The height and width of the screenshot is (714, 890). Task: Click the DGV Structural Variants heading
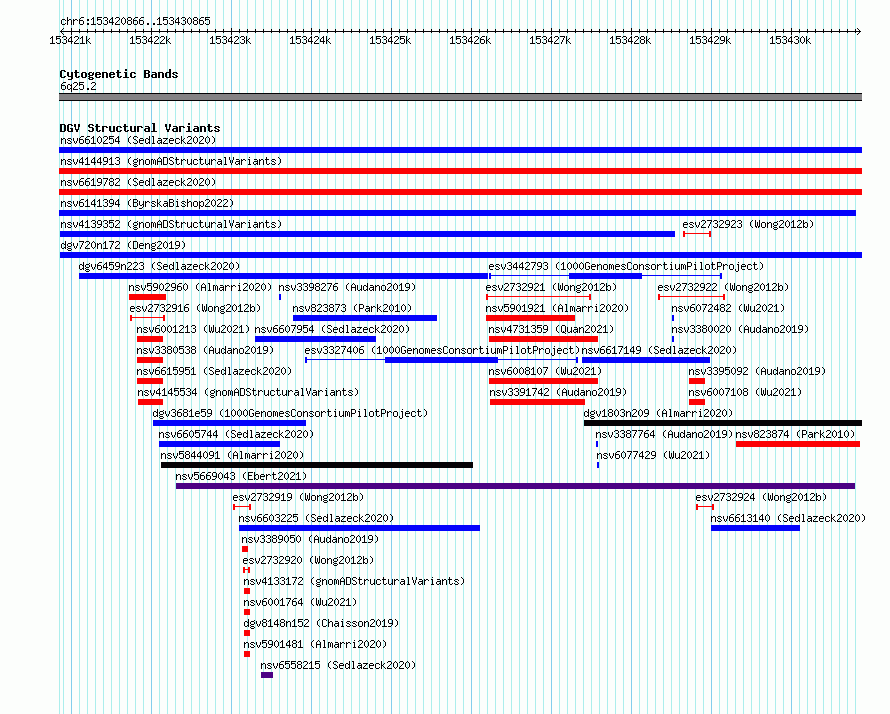140,128
